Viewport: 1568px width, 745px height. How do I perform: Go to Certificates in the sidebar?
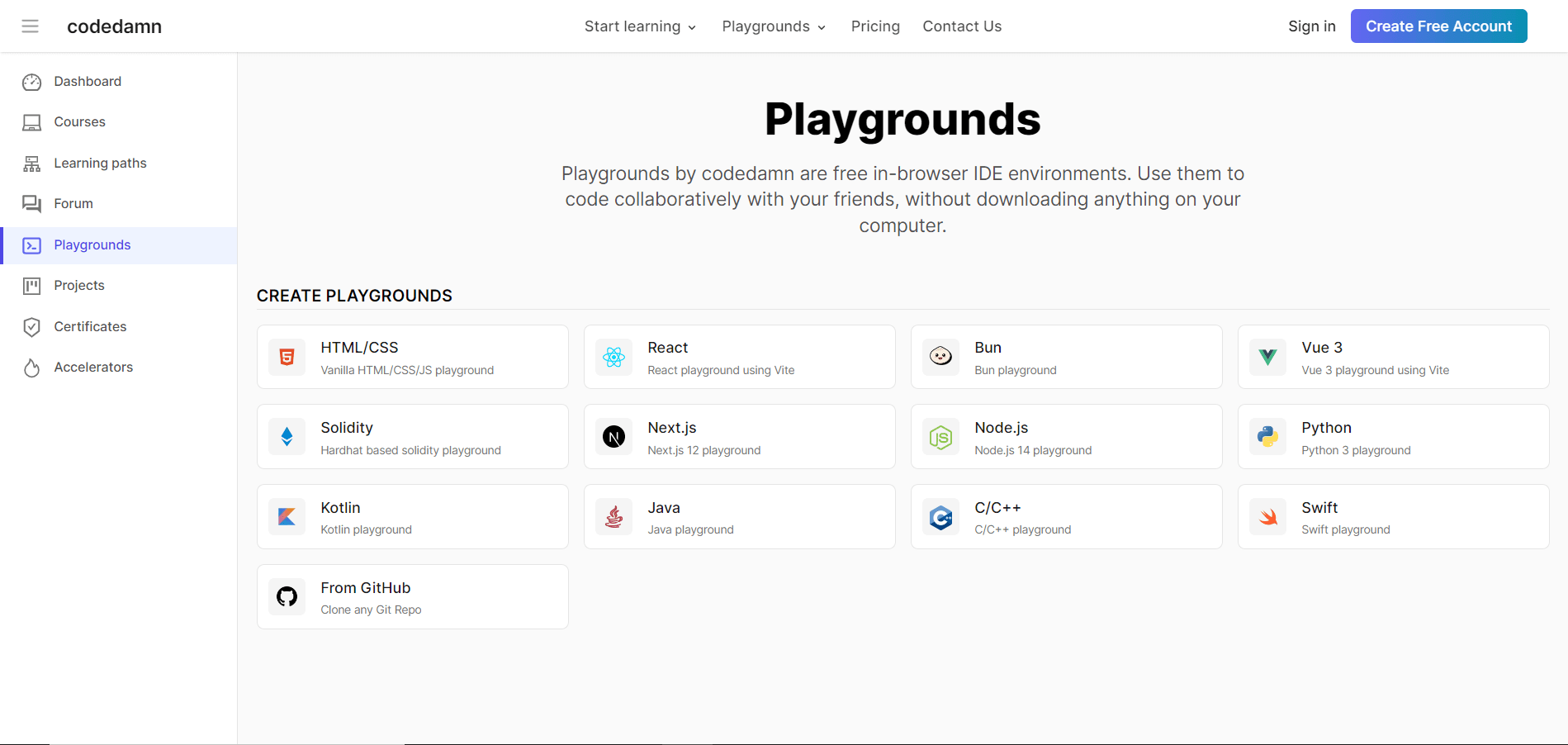coord(90,327)
